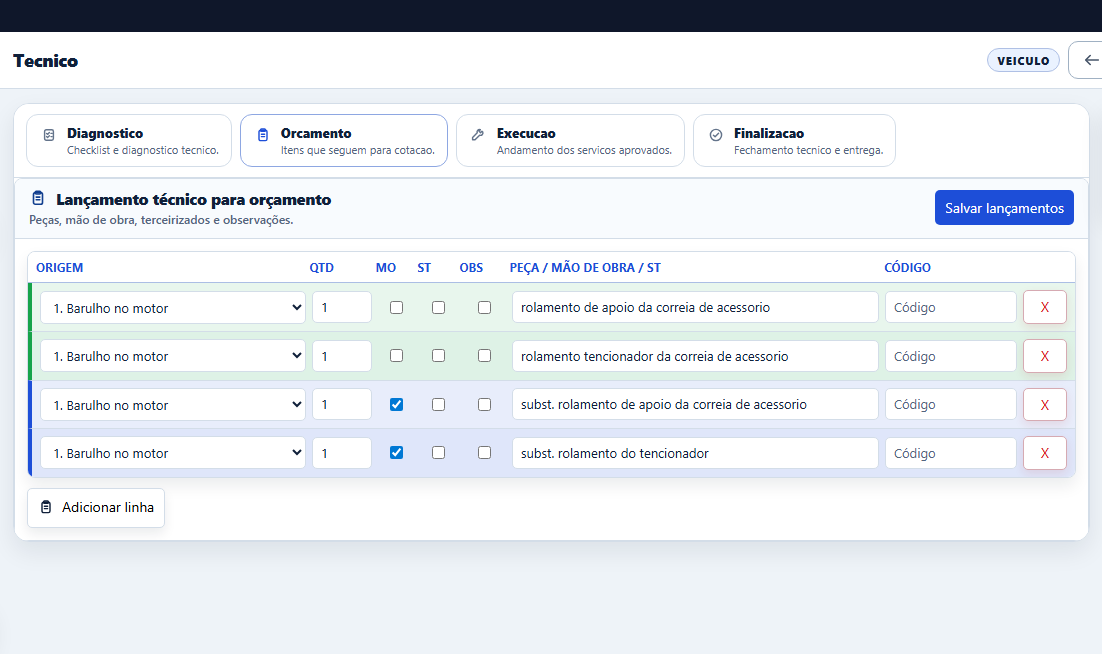
Task: Open Origem dropdown for 'subst. rolamento do tencionador' row
Action: click(x=173, y=453)
